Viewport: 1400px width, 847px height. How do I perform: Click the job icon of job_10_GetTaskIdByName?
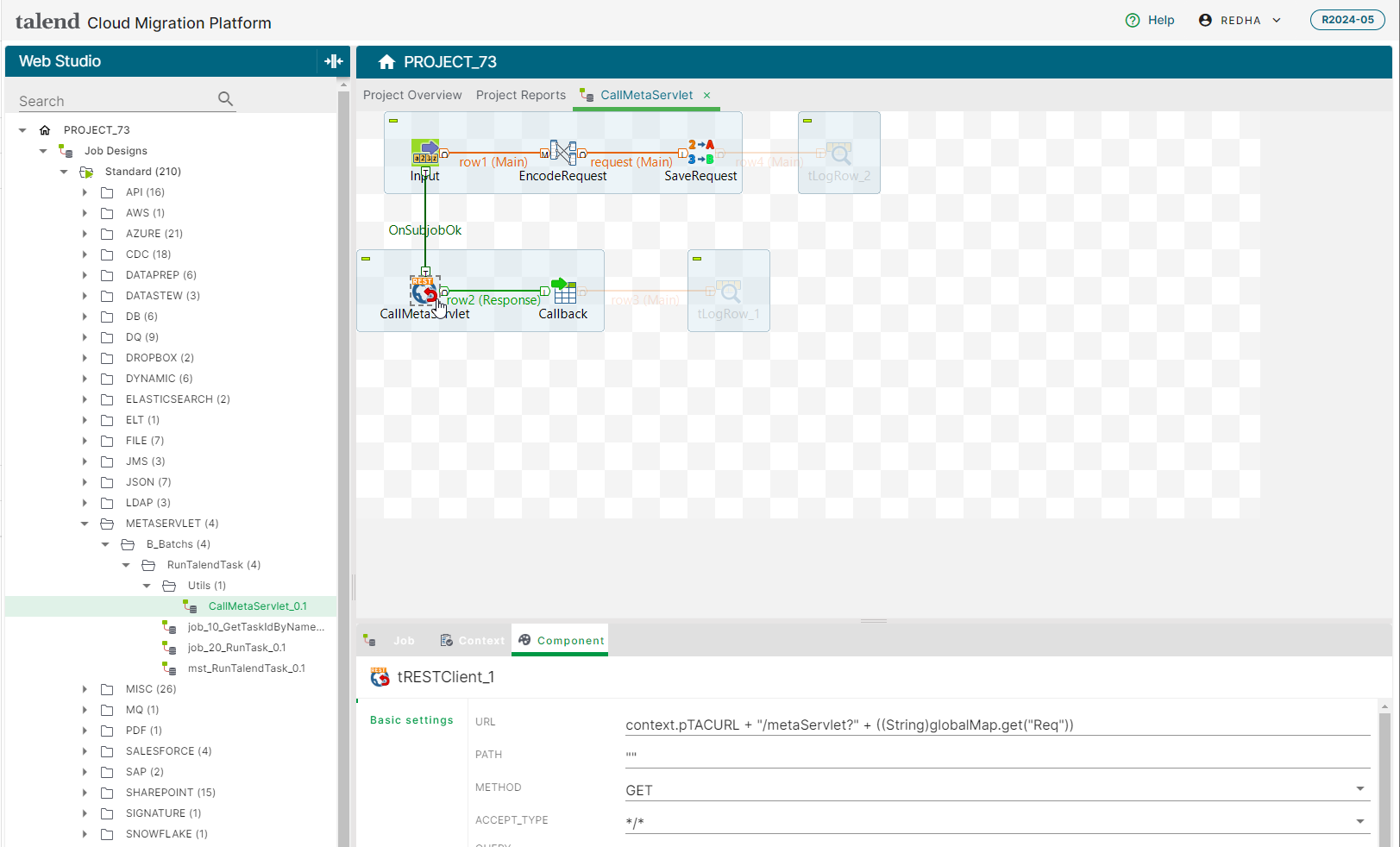[169, 627]
